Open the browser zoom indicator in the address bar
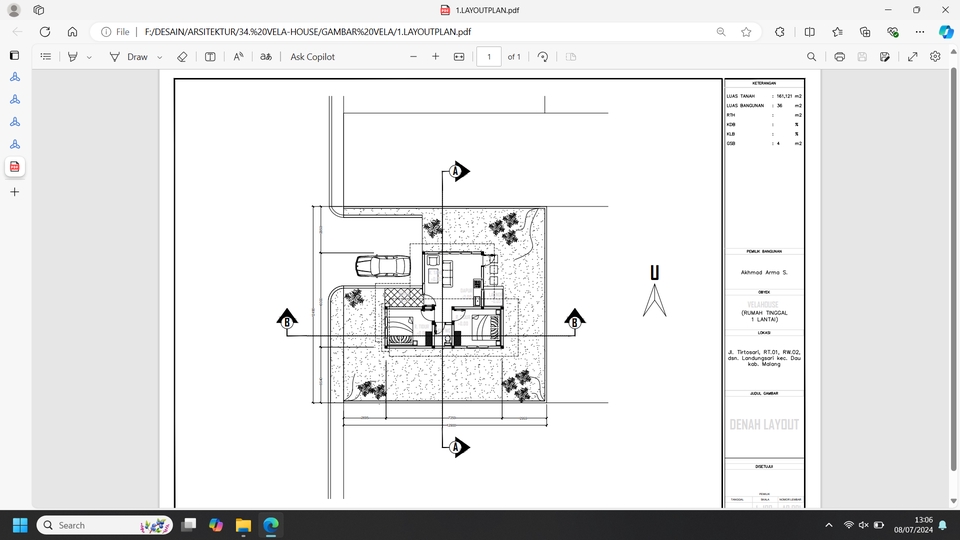 (721, 32)
